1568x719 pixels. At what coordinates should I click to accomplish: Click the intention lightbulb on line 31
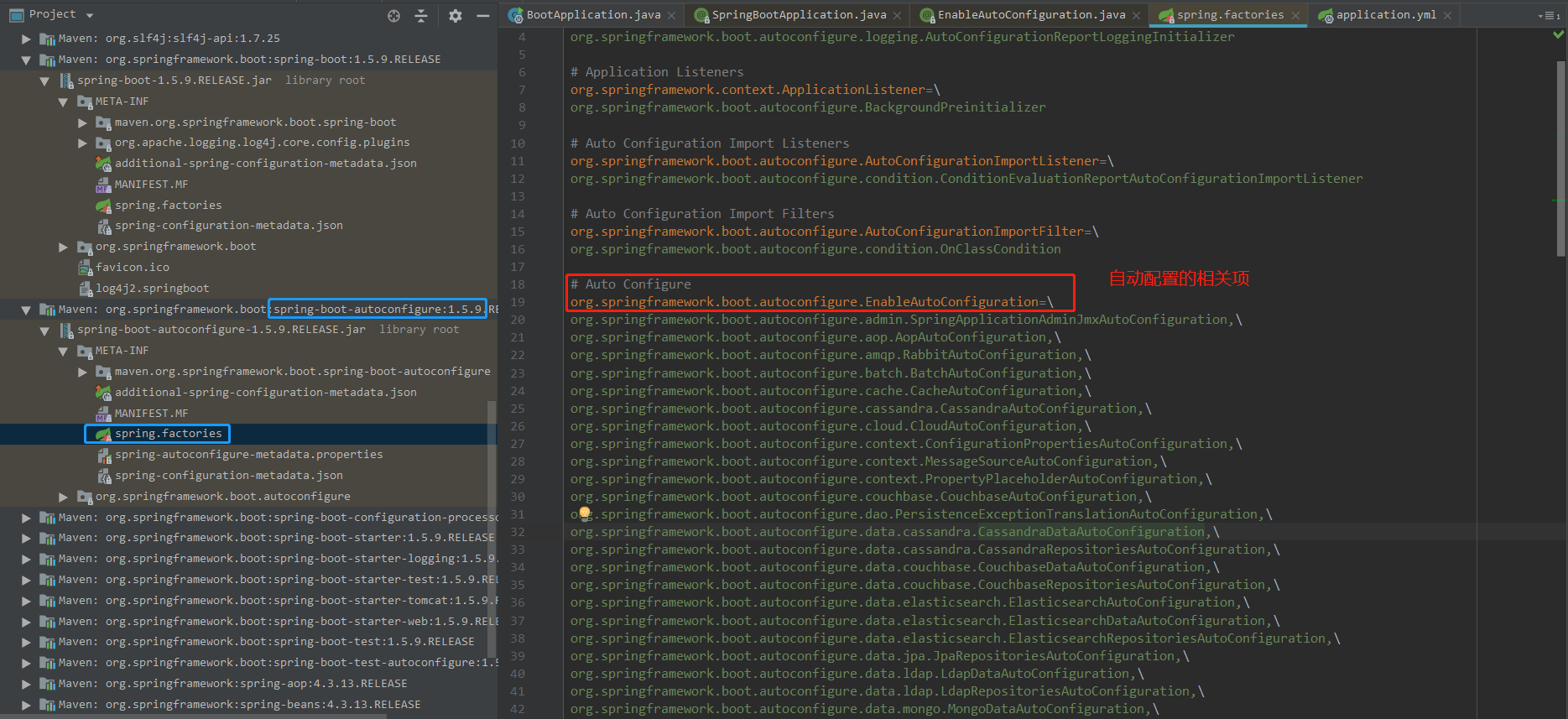click(x=585, y=513)
